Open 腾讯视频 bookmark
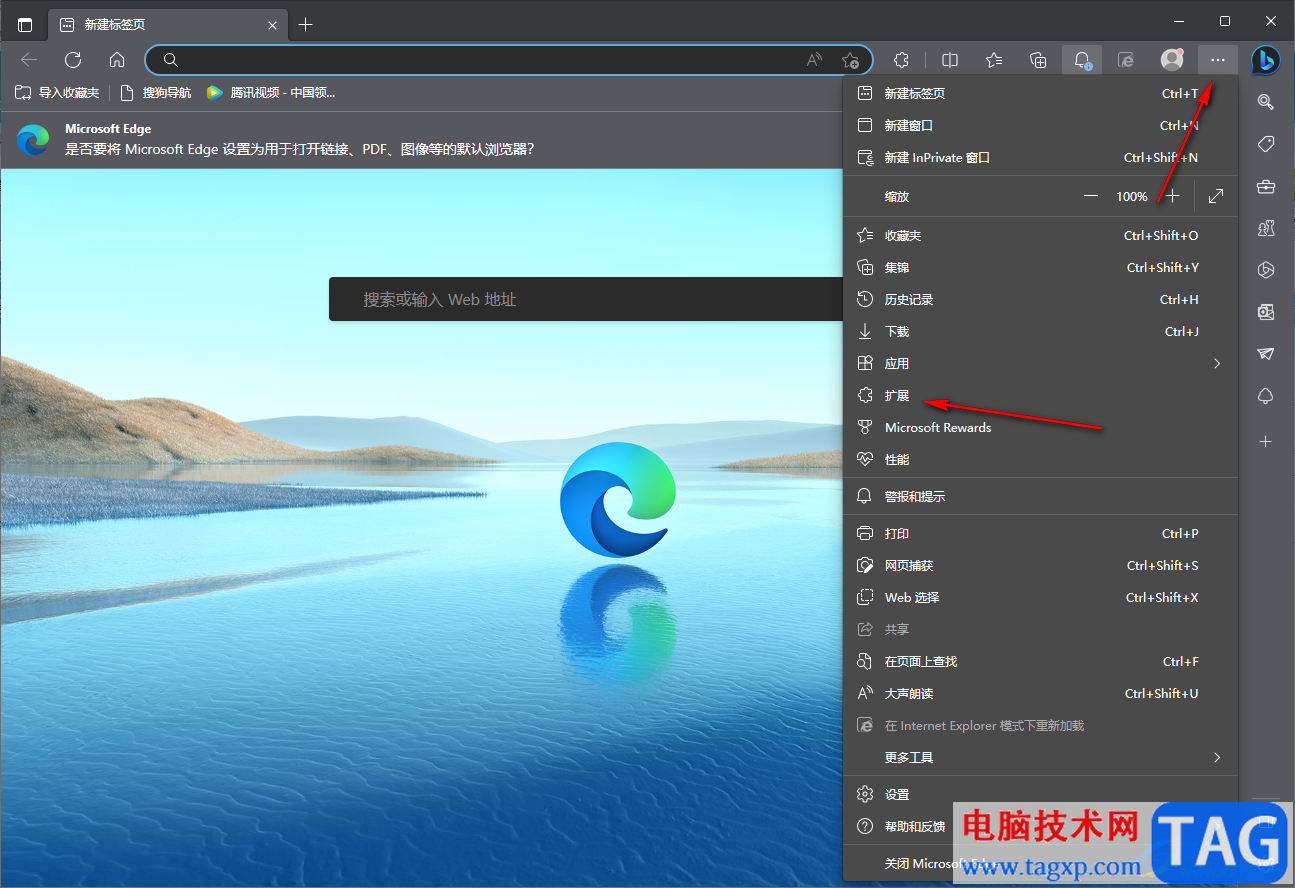This screenshot has width=1295, height=888. point(271,92)
